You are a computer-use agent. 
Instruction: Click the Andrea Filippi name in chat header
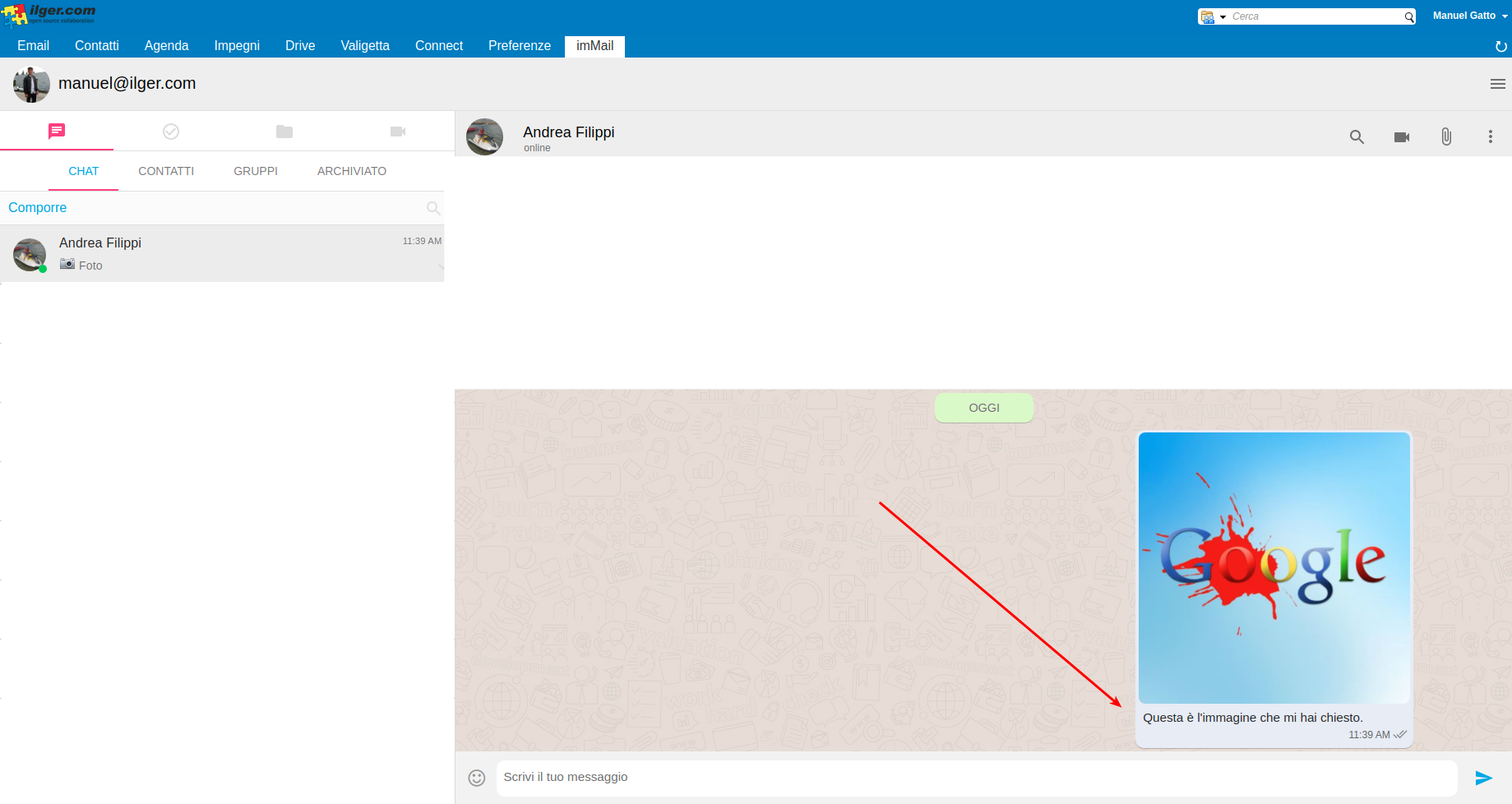tap(569, 132)
